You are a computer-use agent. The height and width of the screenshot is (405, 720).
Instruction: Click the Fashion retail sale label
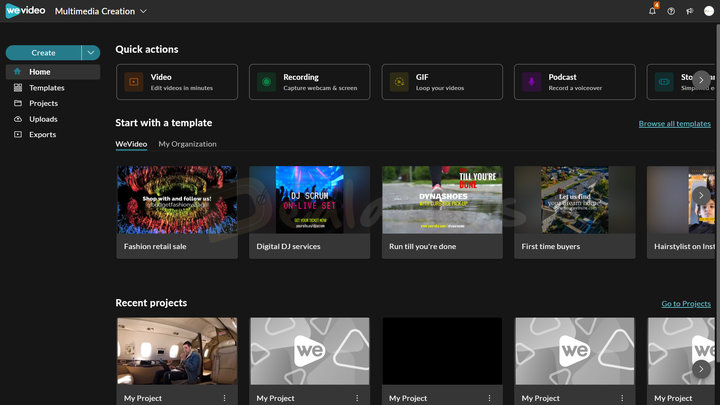point(155,246)
